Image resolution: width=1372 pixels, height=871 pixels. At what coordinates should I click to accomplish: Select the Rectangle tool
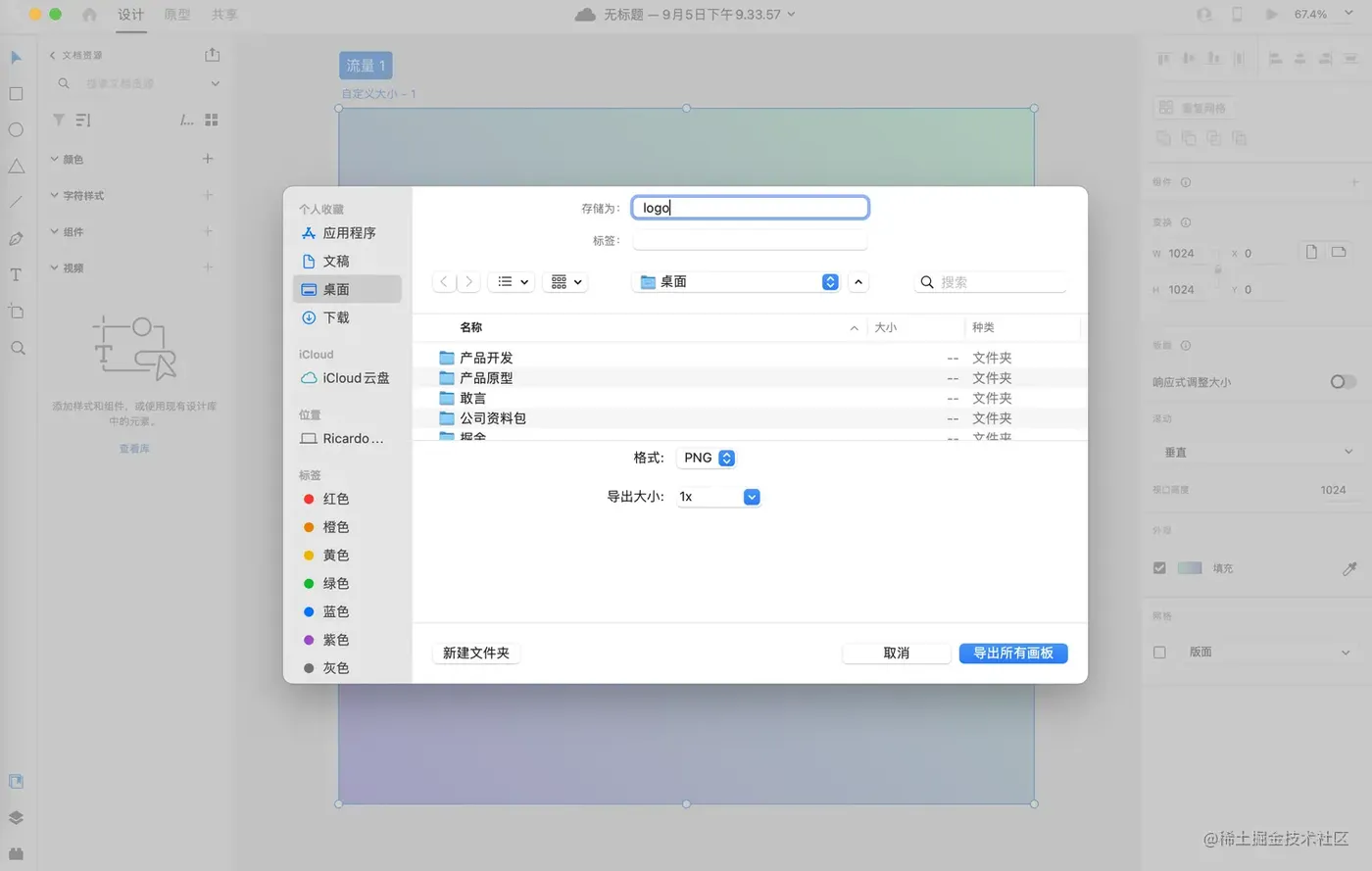pos(16,94)
